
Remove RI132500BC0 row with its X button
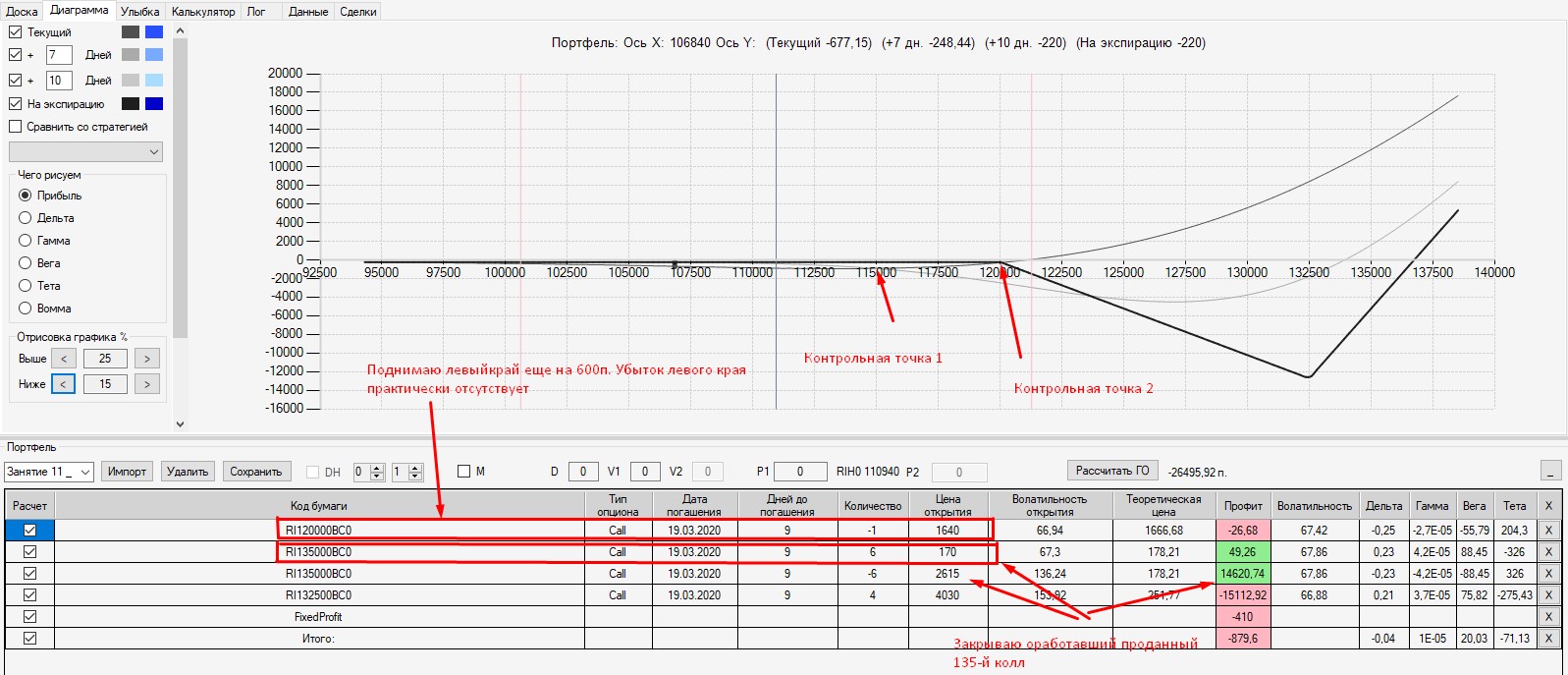(1548, 595)
